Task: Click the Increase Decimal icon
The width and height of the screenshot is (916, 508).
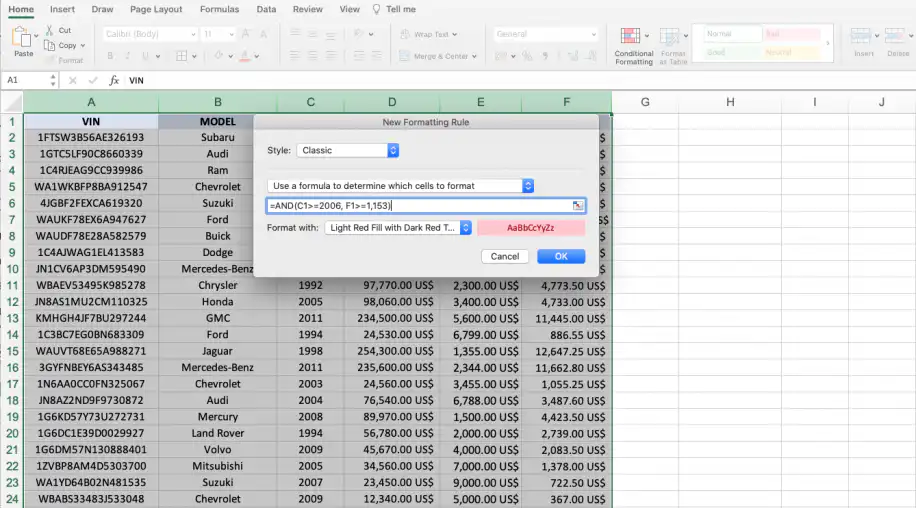Action: 573,56
